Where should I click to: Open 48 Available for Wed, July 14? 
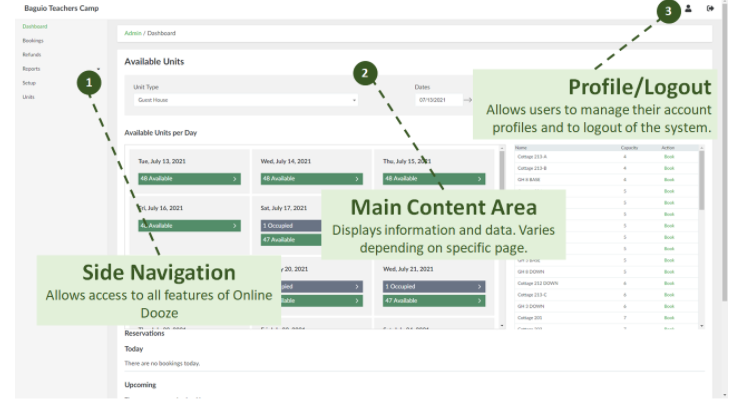tap(311, 178)
